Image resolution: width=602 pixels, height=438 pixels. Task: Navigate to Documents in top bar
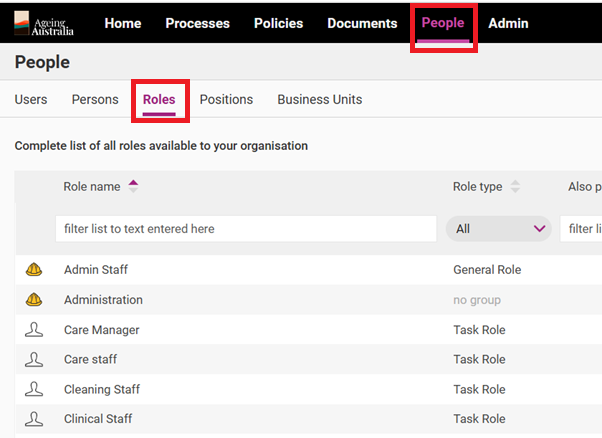[x=362, y=23]
